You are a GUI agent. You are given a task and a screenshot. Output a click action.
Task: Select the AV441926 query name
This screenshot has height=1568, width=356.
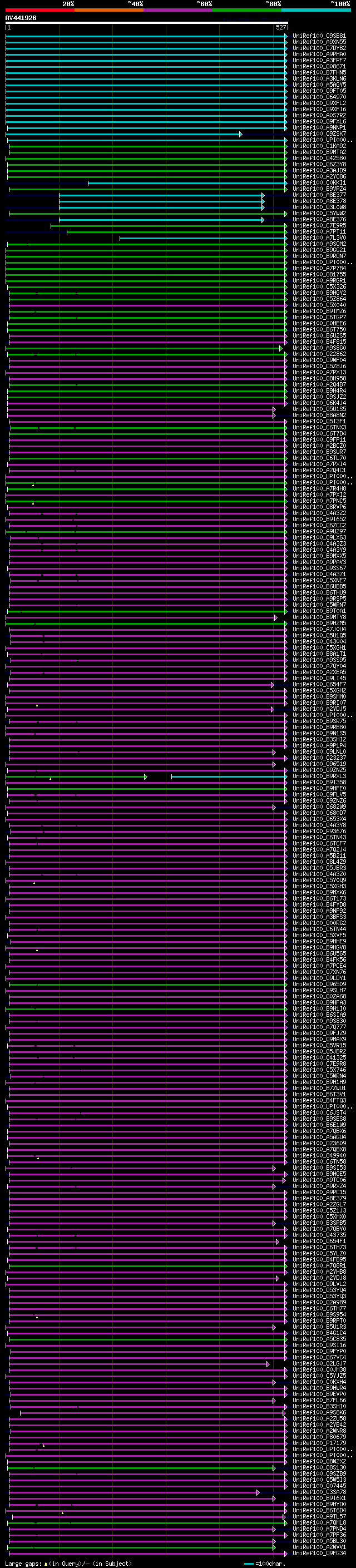(21, 18)
